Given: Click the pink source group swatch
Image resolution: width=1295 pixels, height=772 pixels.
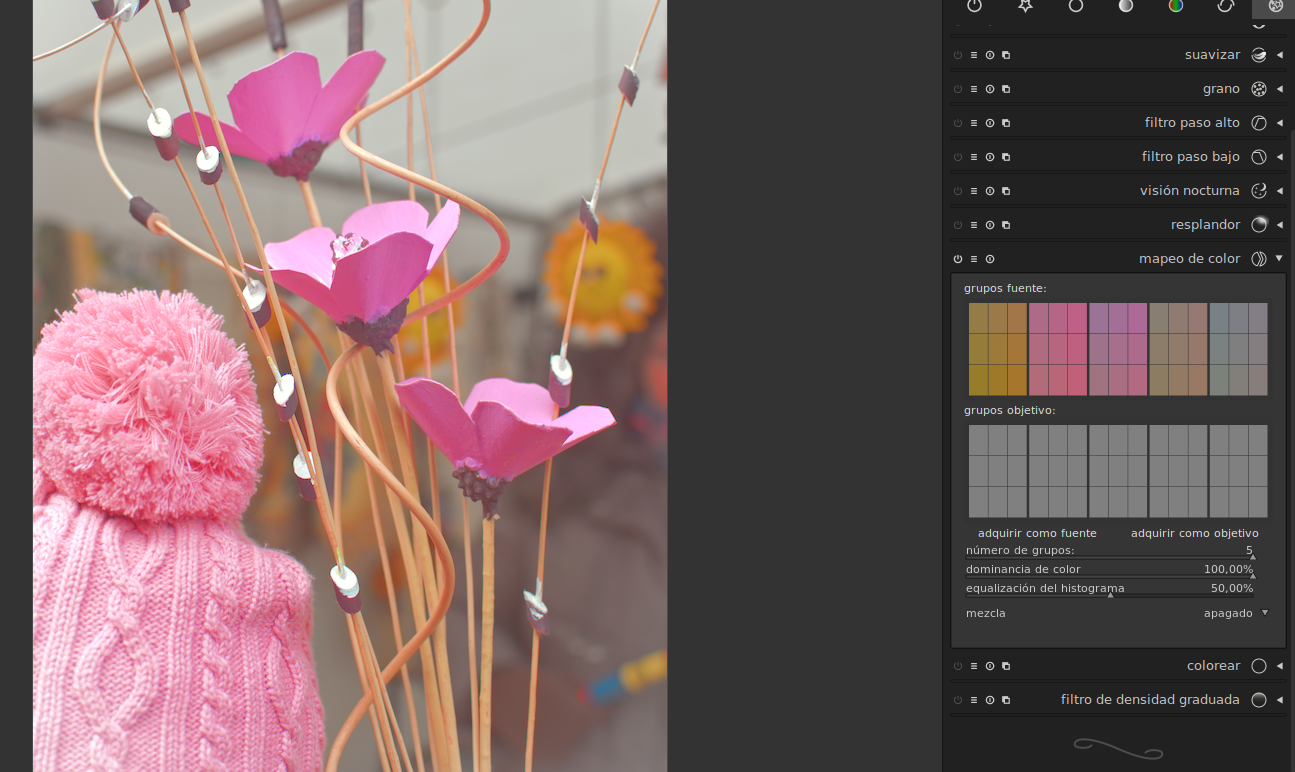Looking at the screenshot, I should (1058, 349).
